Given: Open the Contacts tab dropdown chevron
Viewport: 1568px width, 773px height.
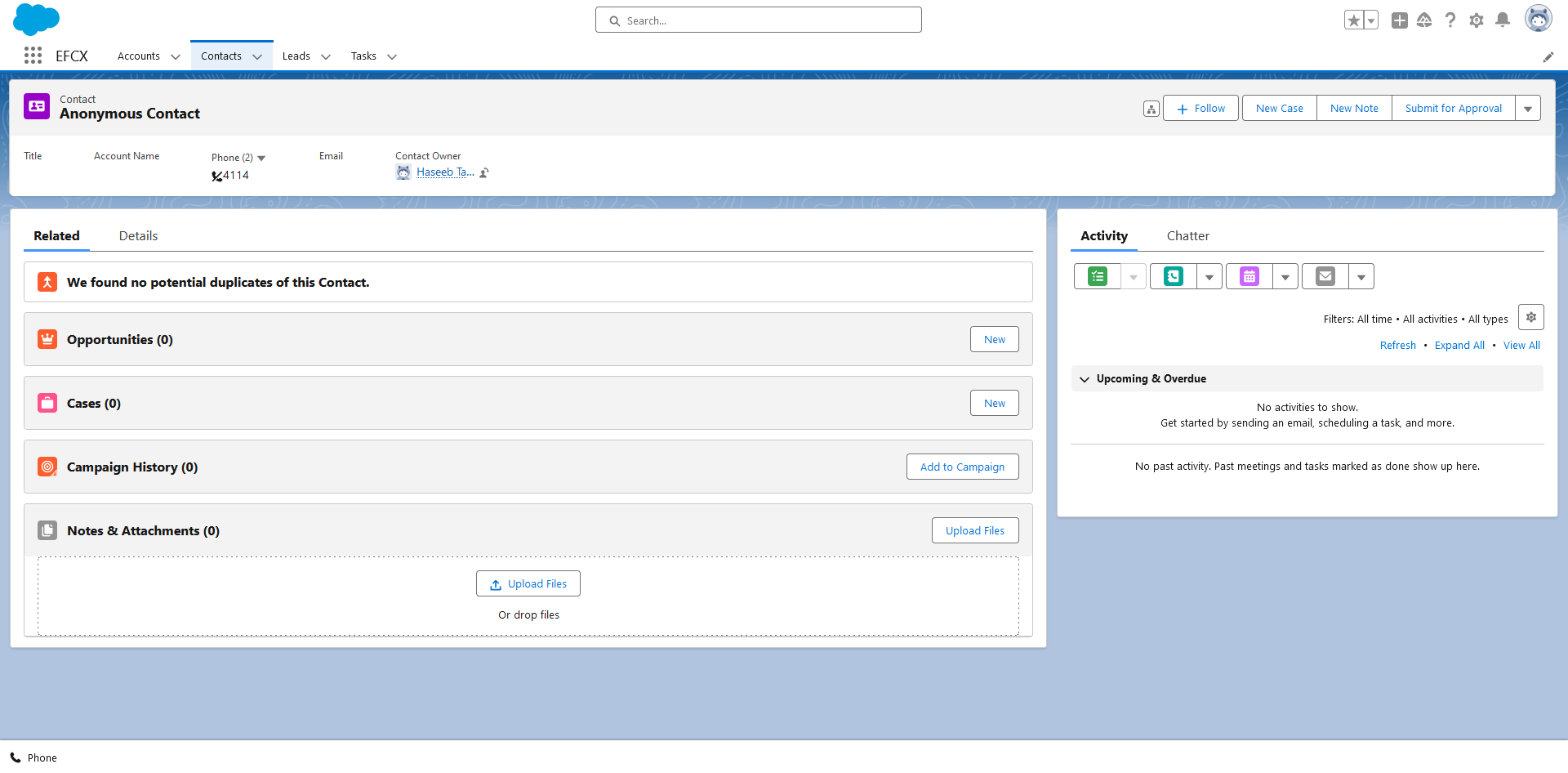Looking at the screenshot, I should tap(257, 56).
